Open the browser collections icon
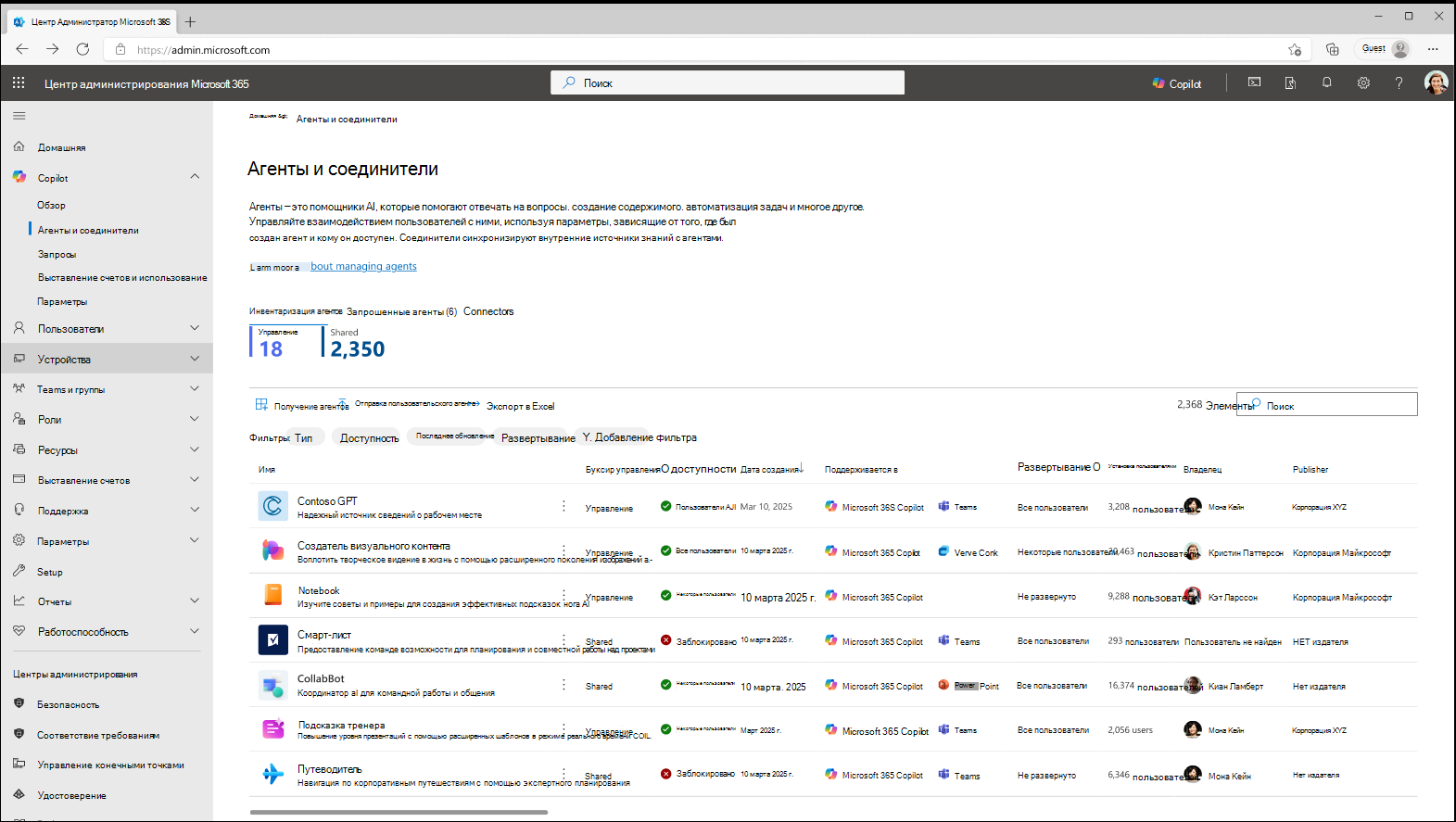The height and width of the screenshot is (822, 1456). (x=1332, y=49)
